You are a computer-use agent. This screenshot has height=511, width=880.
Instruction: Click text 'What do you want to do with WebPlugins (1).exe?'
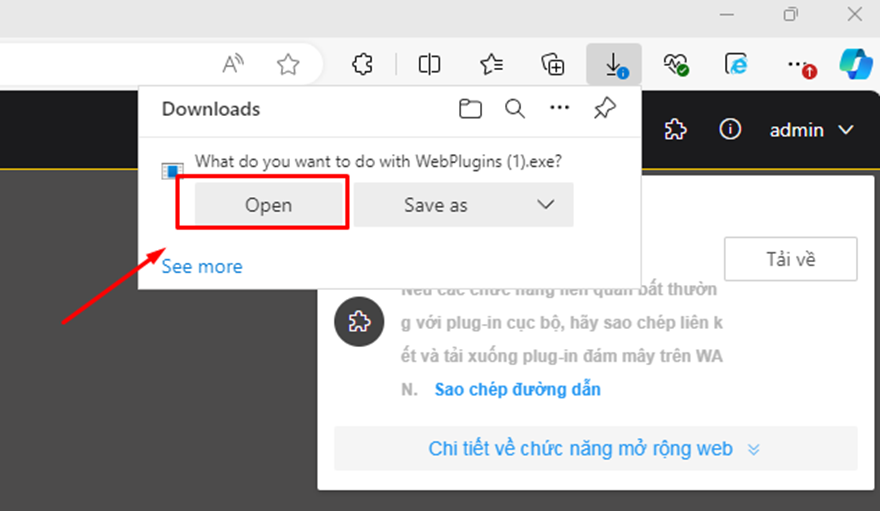click(x=378, y=162)
